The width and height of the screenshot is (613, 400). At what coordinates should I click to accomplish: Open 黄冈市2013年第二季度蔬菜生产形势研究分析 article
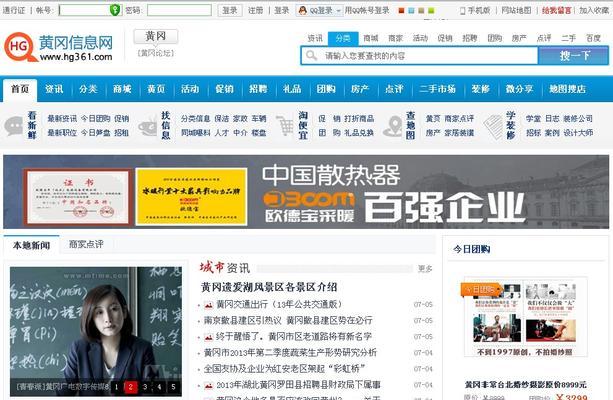(x=290, y=353)
